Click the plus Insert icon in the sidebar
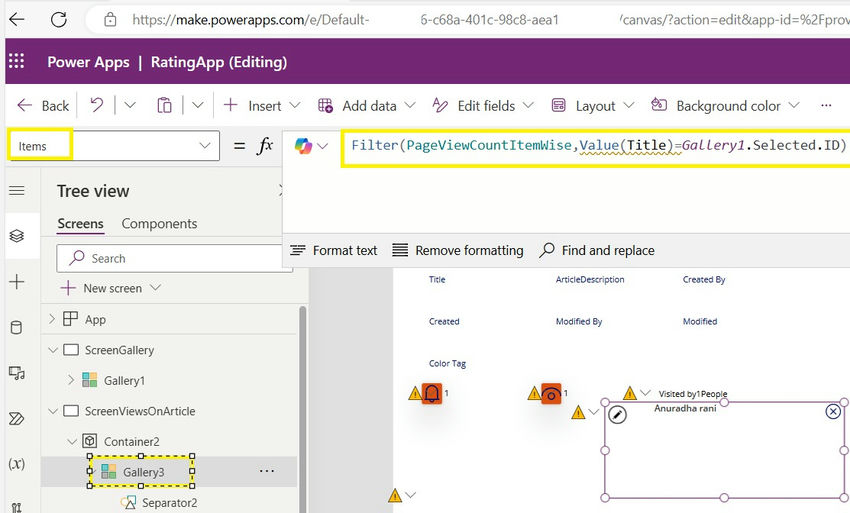This screenshot has height=513, width=850. [17, 281]
